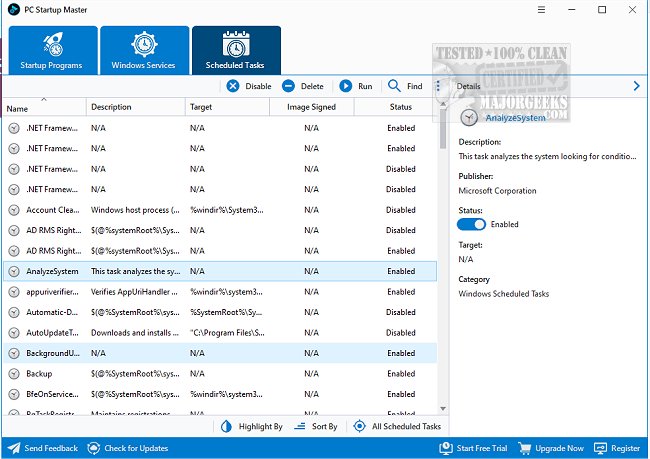Image resolution: width=650 pixels, height=459 pixels.
Task: Click 'Microsoft Corporation' publisher text
Action: [x=497, y=191]
